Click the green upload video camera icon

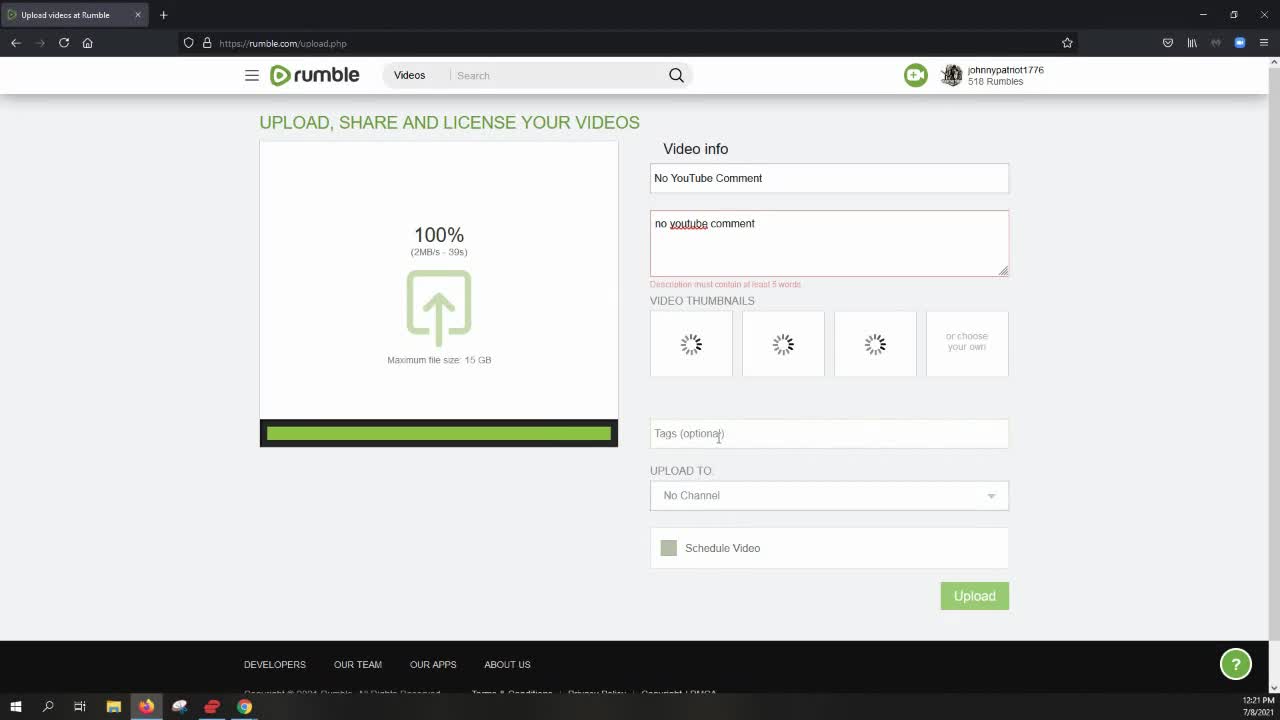tap(915, 75)
